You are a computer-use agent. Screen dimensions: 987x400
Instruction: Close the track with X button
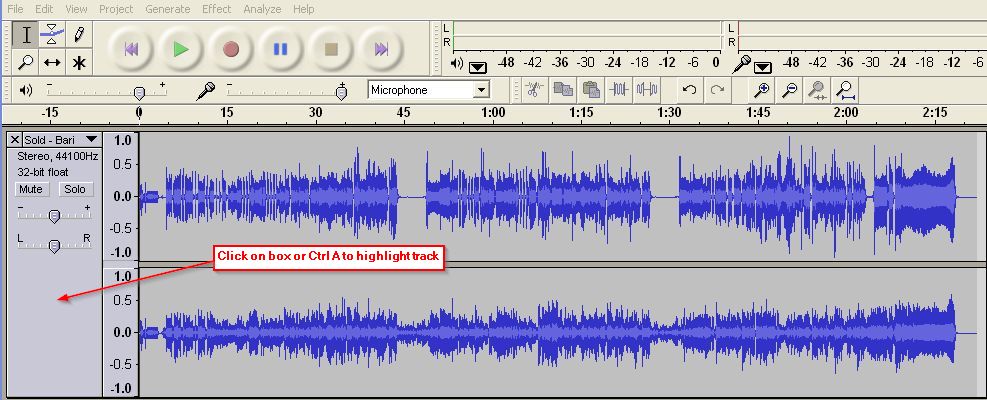tap(14, 140)
